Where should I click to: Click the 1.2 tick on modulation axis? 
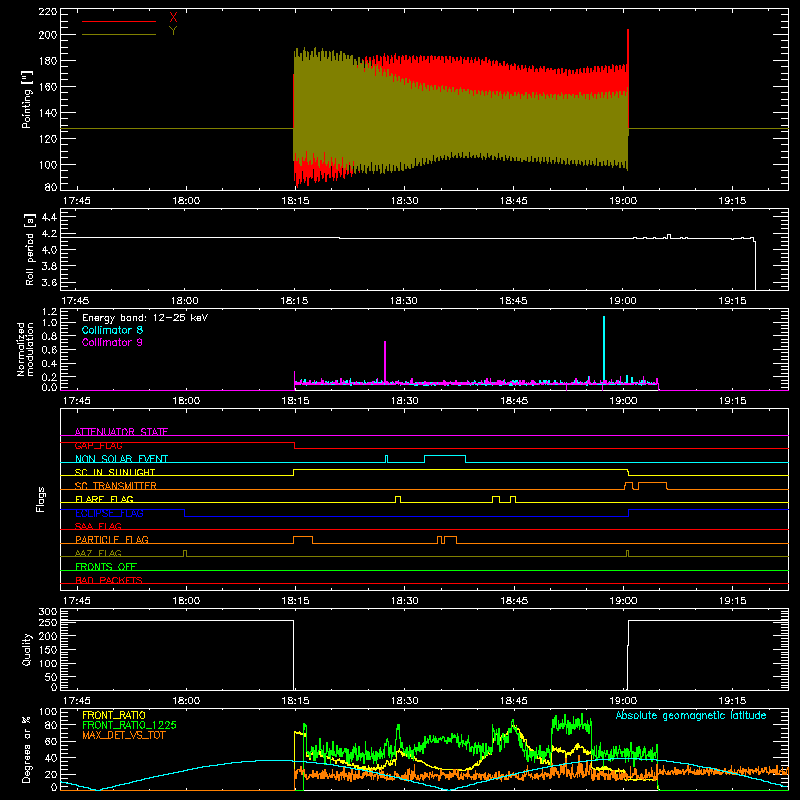tap(49, 312)
